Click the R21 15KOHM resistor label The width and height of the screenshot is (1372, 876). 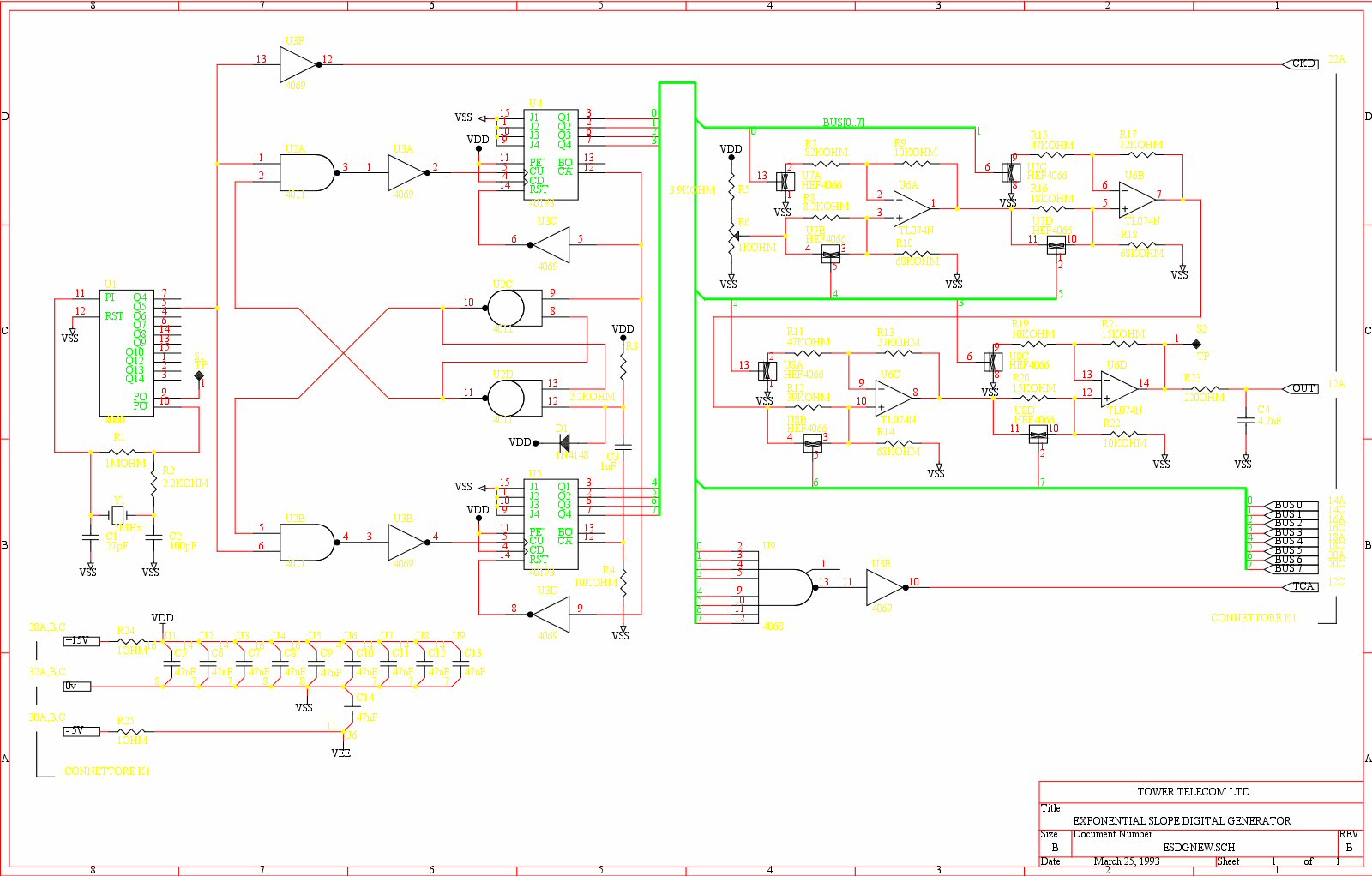(1123, 329)
